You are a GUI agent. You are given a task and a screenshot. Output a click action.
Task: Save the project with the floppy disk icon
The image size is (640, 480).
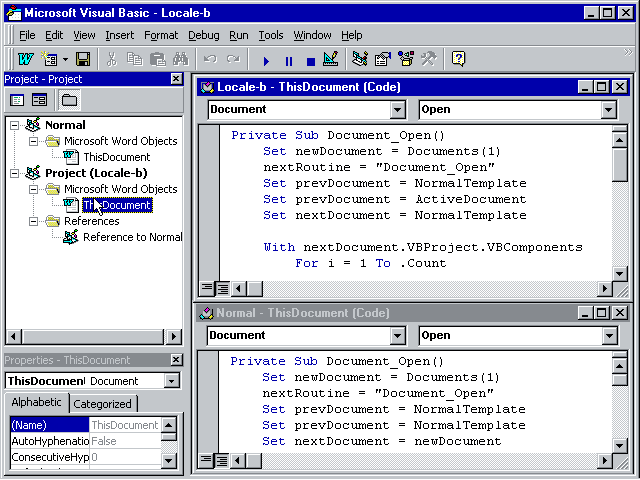point(83,59)
